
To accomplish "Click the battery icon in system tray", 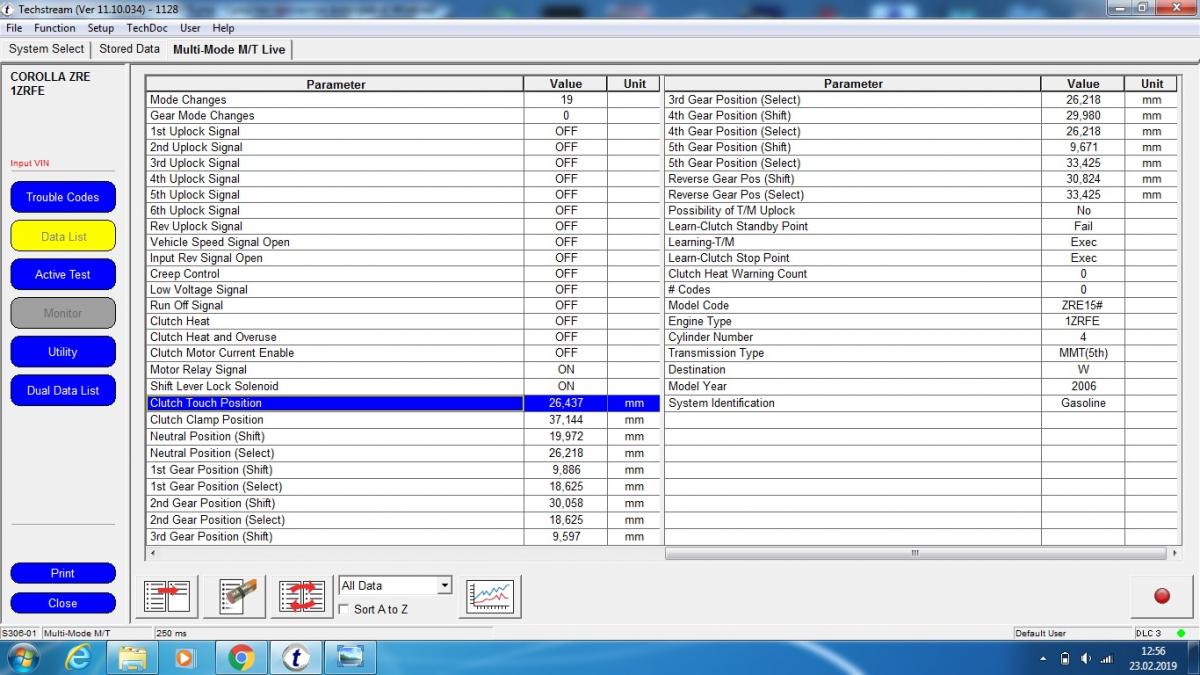I will (x=1065, y=658).
